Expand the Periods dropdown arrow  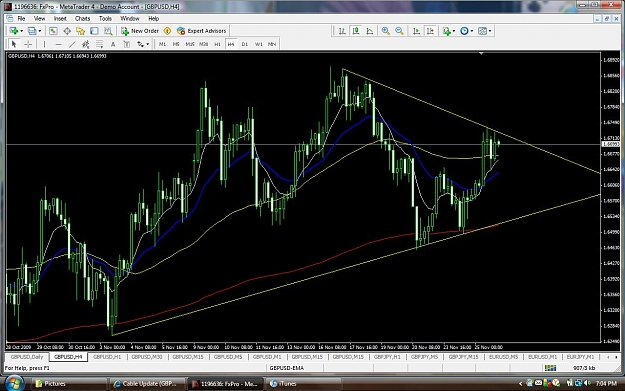472,31
